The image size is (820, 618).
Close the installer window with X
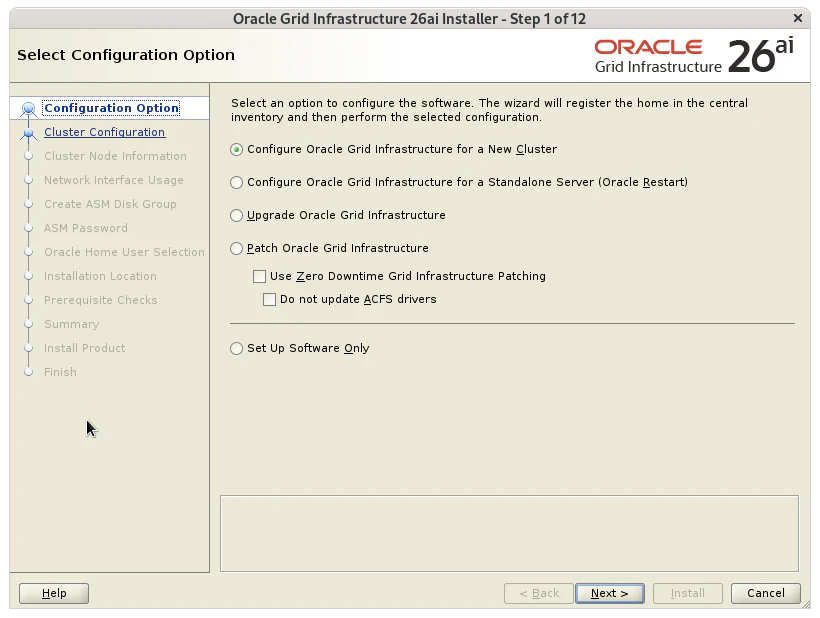click(798, 18)
